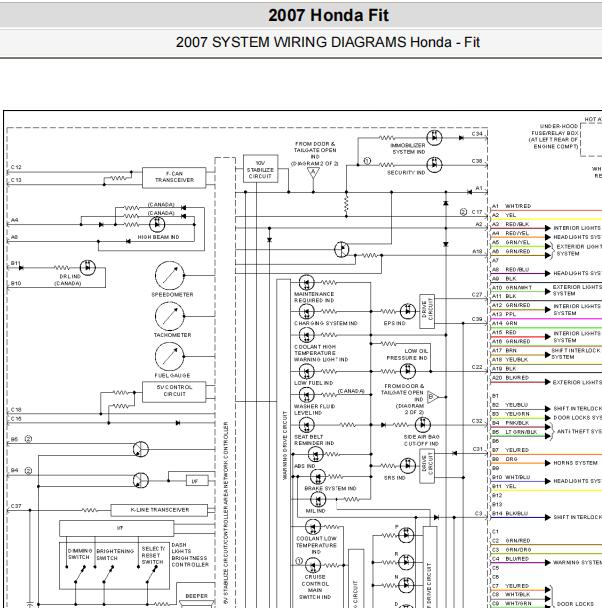The width and height of the screenshot is (602, 608).
Task: Select the Maintenance Required Ind LED symbol
Action: (307, 282)
